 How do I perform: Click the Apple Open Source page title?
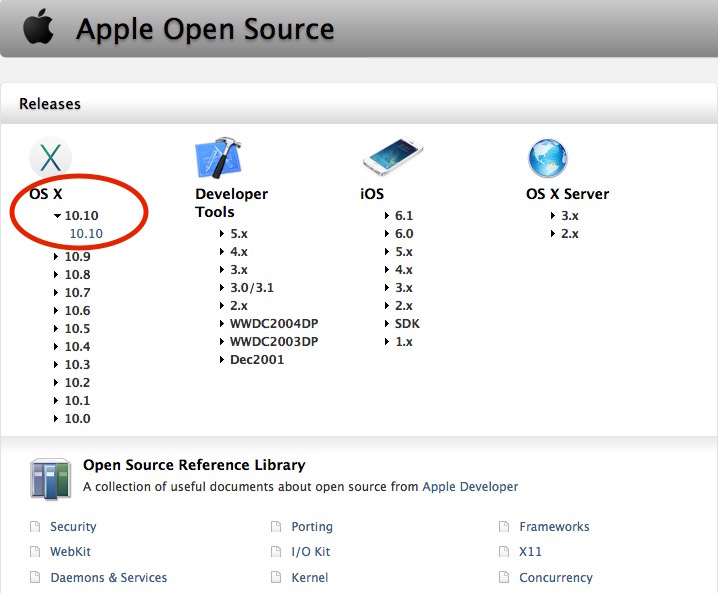205,29
